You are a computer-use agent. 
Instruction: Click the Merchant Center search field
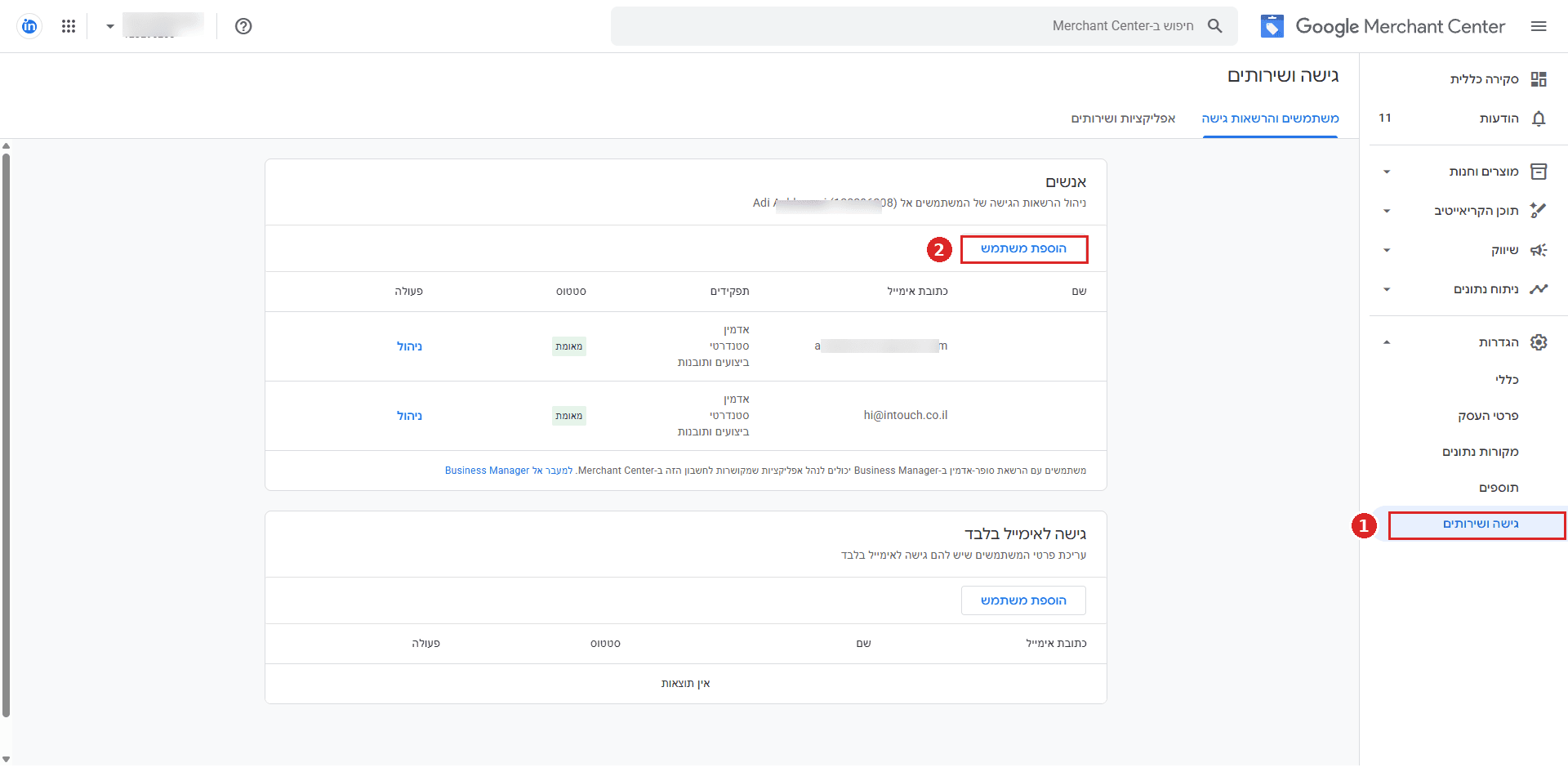point(924,26)
